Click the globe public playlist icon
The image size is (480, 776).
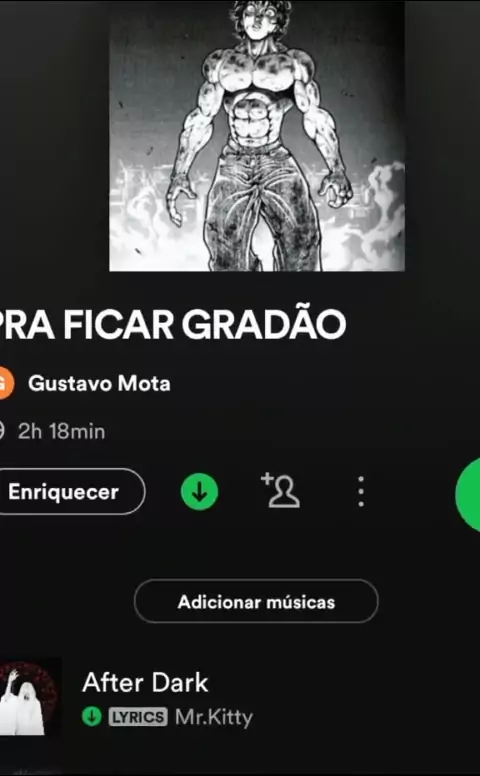[2, 431]
